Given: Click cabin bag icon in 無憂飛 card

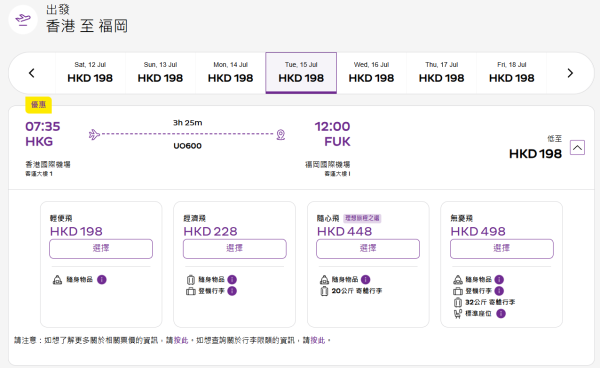Looking at the screenshot, I should 458,291.
